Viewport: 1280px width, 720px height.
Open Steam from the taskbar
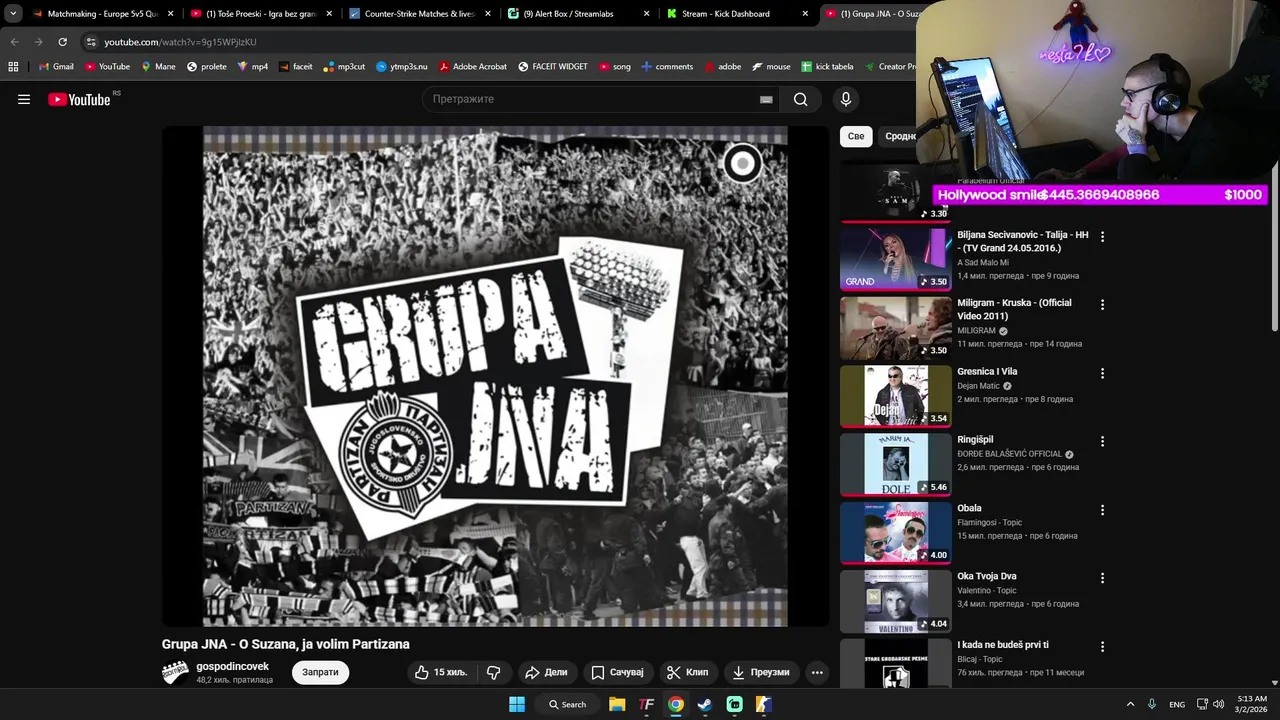pos(705,704)
